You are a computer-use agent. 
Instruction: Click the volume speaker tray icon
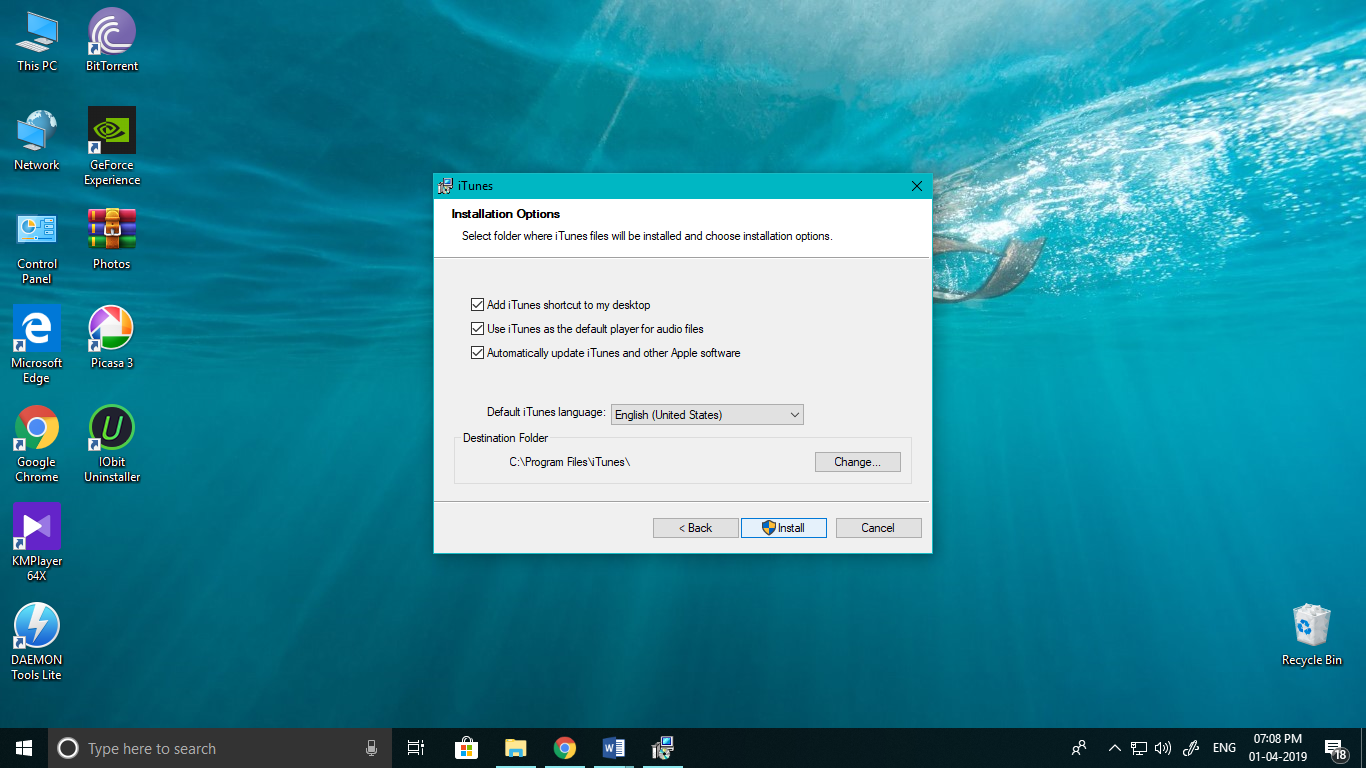click(1162, 748)
